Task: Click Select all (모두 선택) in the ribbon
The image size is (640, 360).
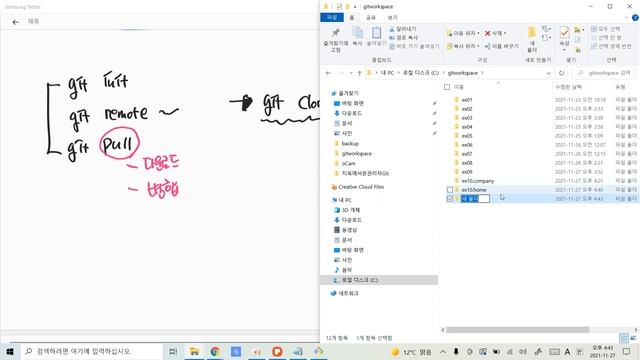Action: tap(606, 29)
